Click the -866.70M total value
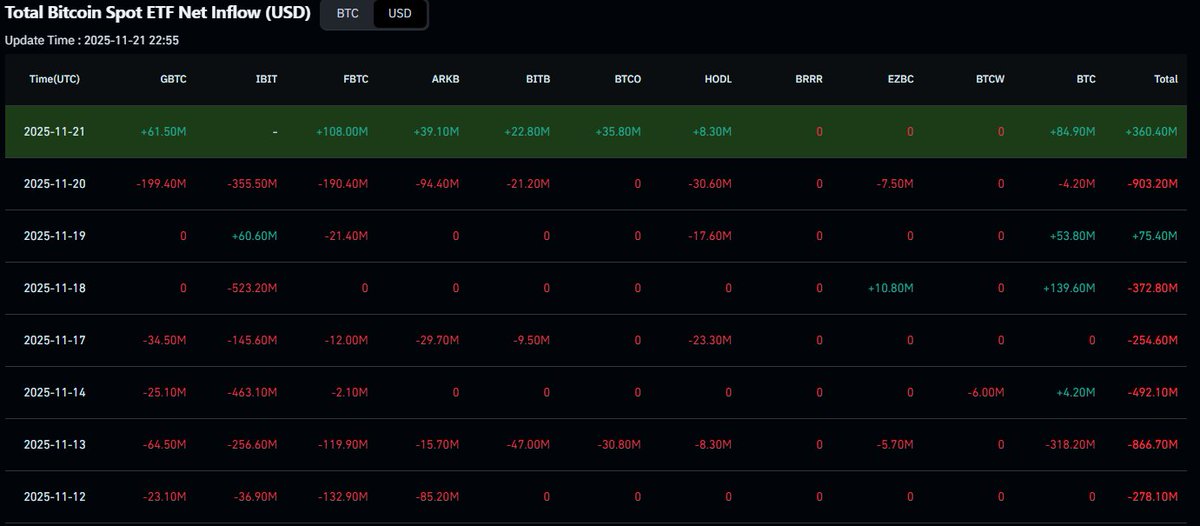The image size is (1200, 526). (1152, 444)
